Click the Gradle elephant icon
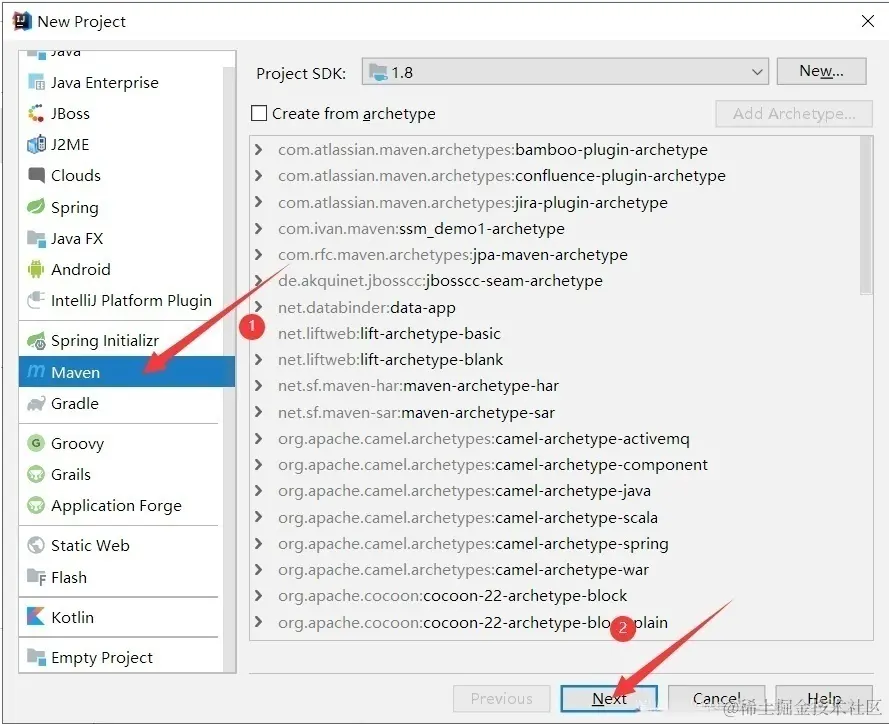 (x=36, y=403)
